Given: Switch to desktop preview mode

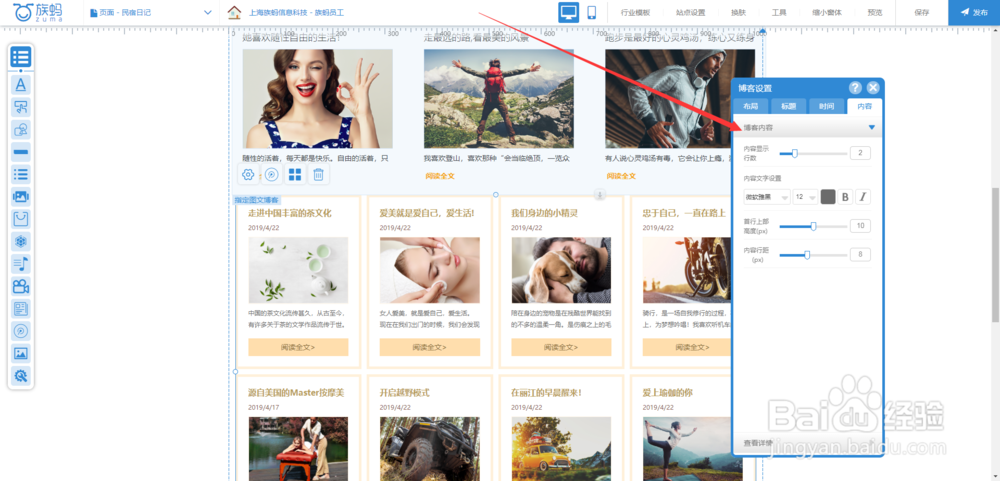Looking at the screenshot, I should (569, 12).
